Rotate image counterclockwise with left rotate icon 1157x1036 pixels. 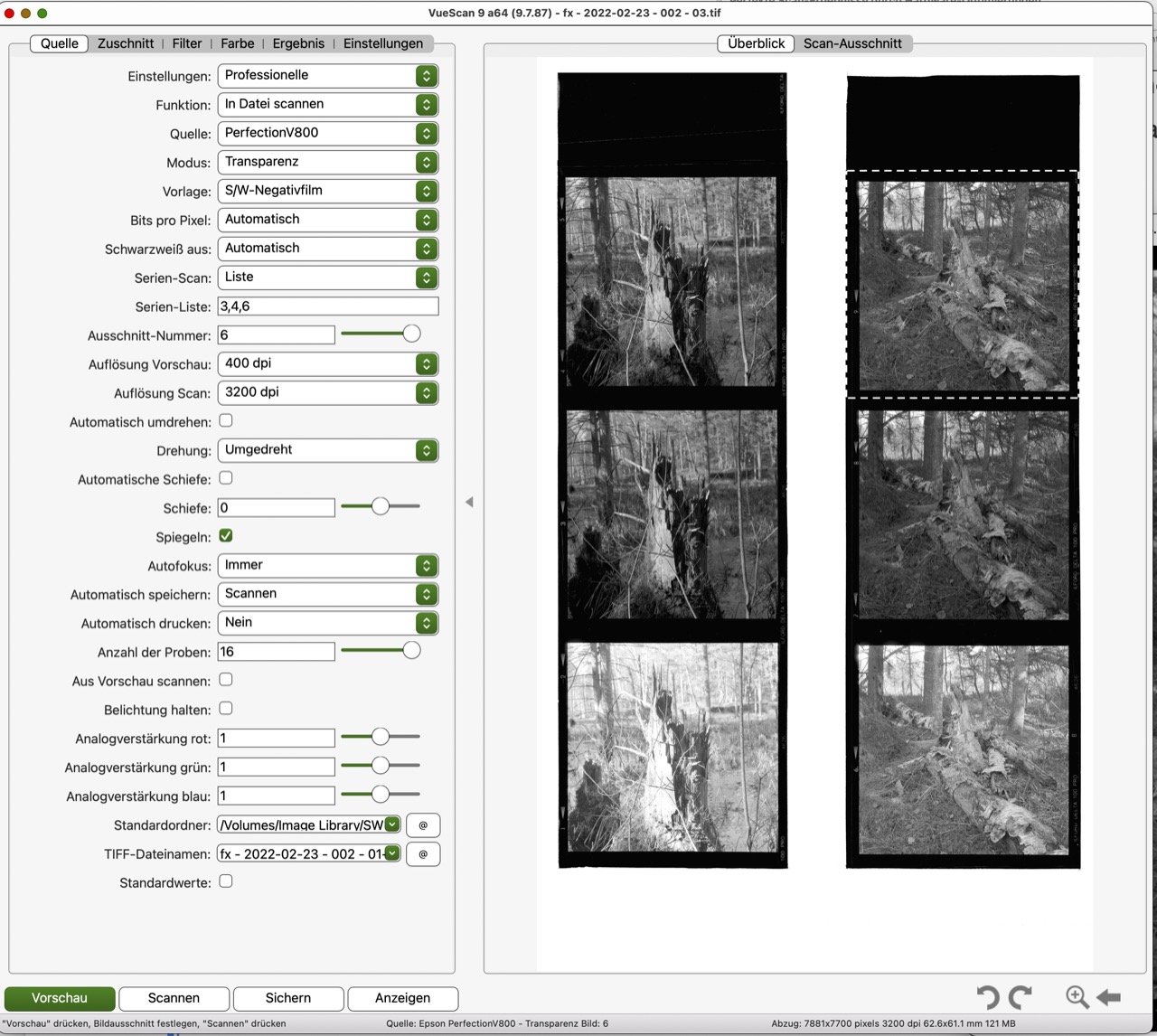pos(988,997)
